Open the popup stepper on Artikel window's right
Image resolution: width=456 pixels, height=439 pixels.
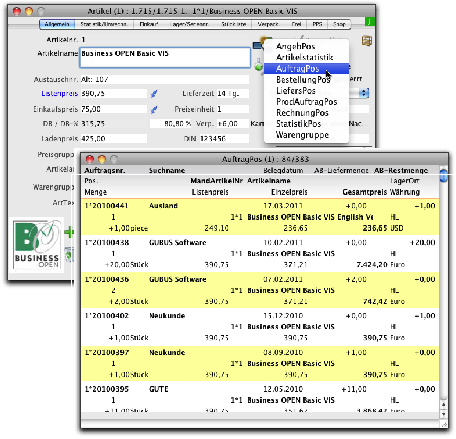coord(364,93)
